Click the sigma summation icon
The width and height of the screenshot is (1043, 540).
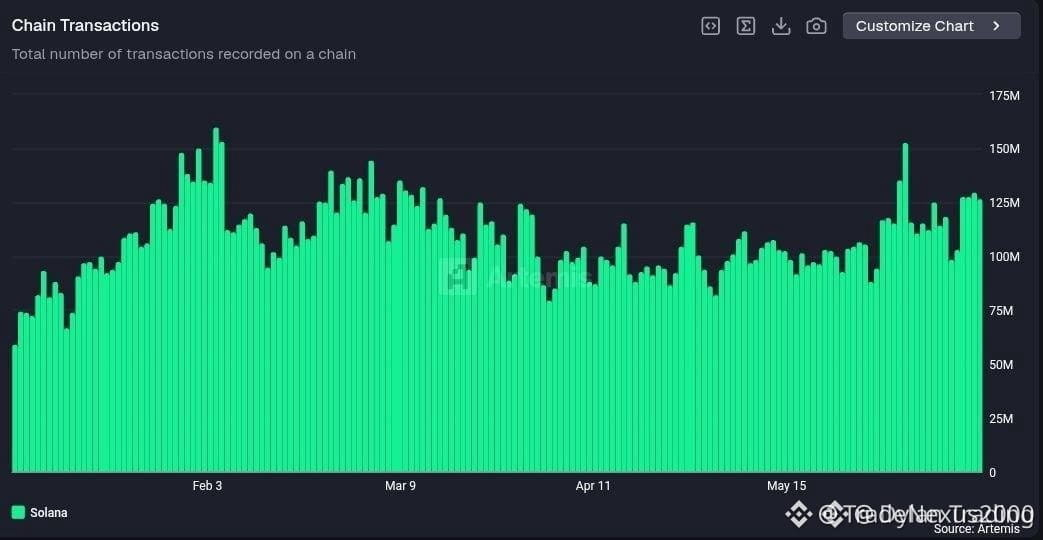[746, 26]
